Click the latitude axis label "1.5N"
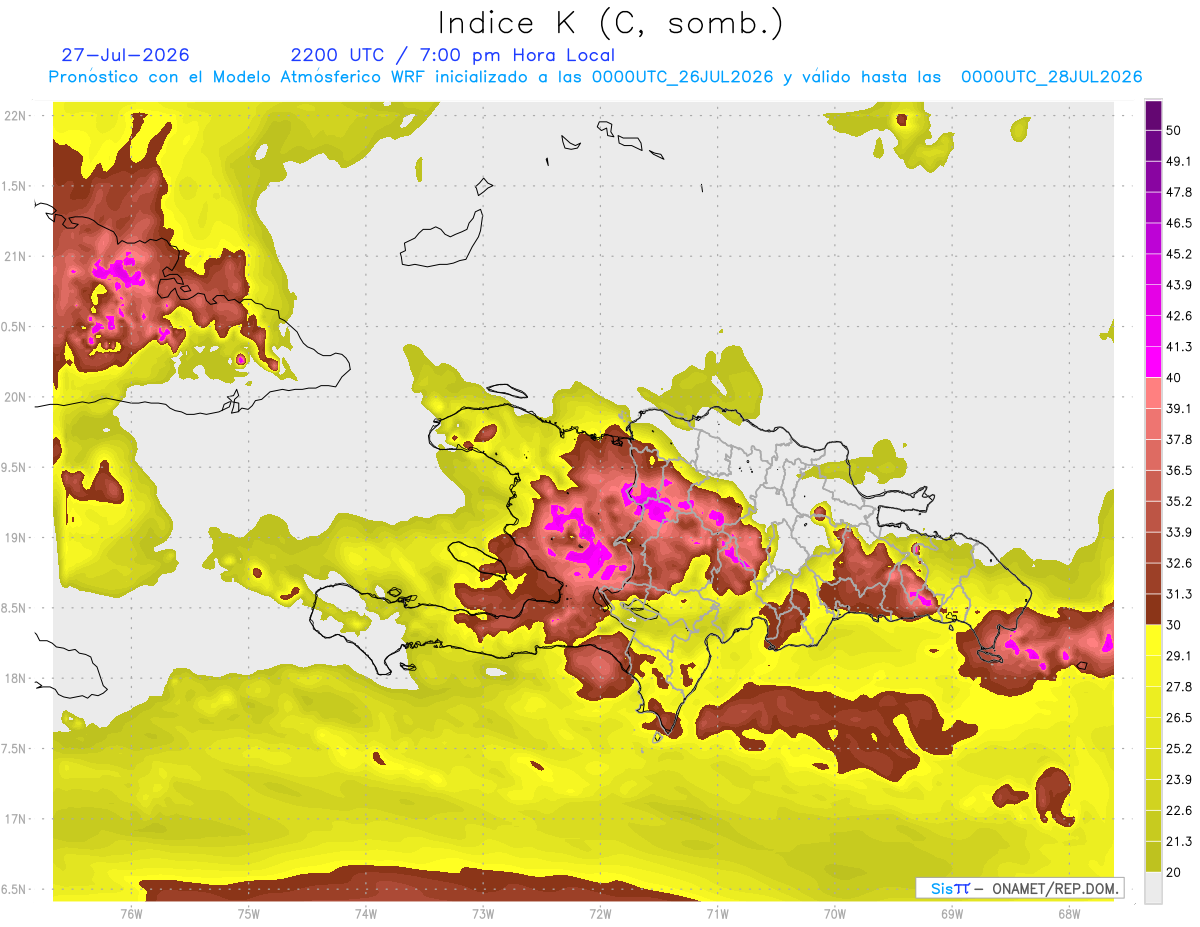This screenshot has height=927, width=1200. coord(14,186)
